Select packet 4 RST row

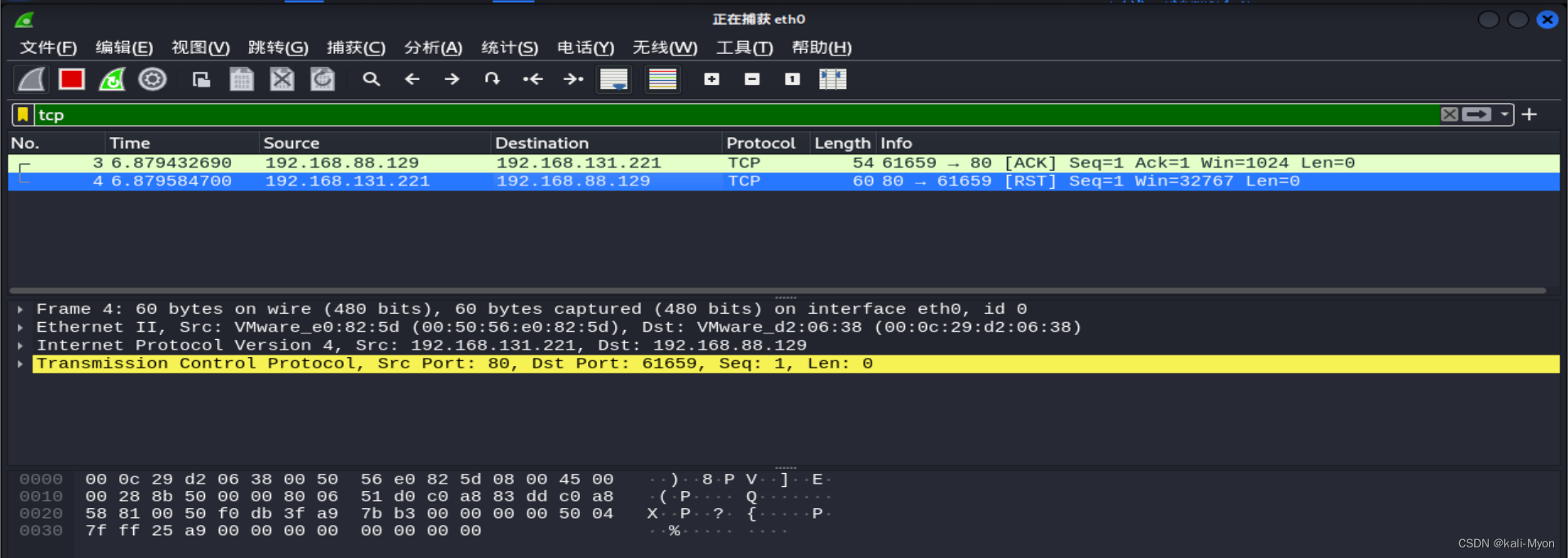tap(784, 181)
